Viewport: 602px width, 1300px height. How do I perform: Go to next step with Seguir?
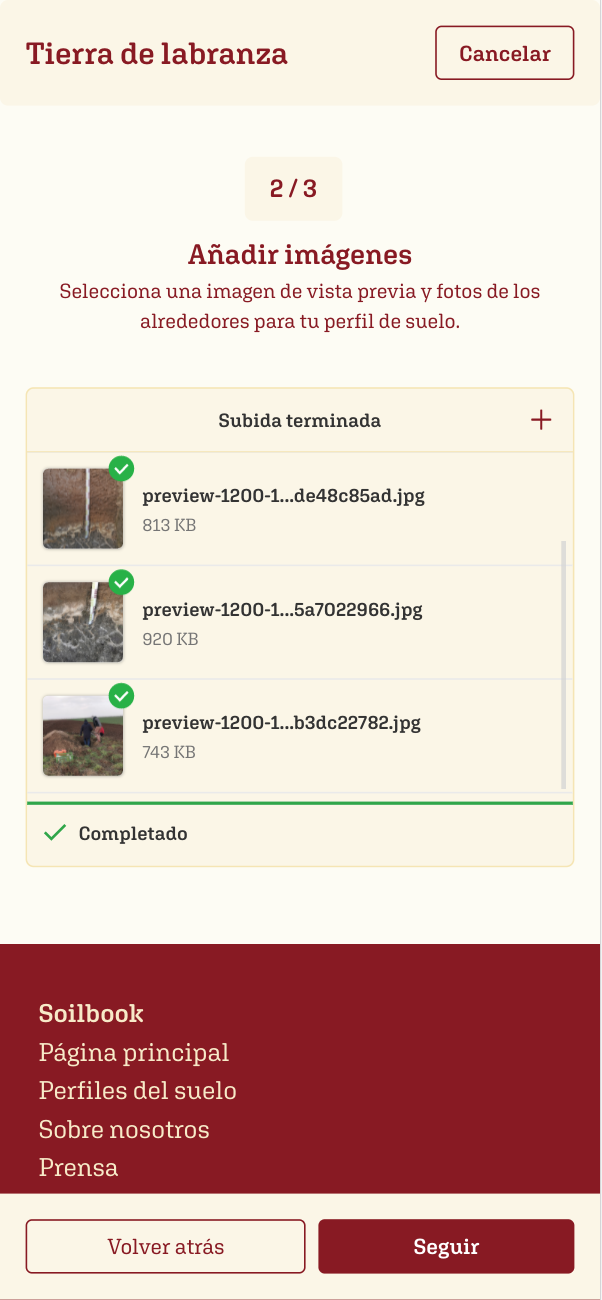446,1247
